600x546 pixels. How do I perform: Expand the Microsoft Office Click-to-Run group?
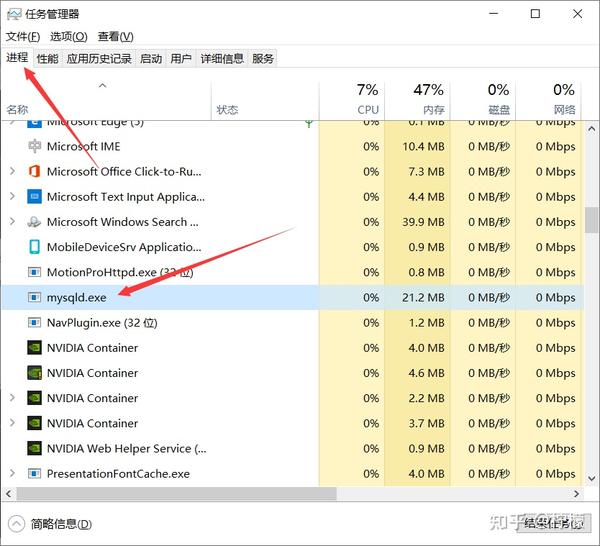tap(12, 171)
